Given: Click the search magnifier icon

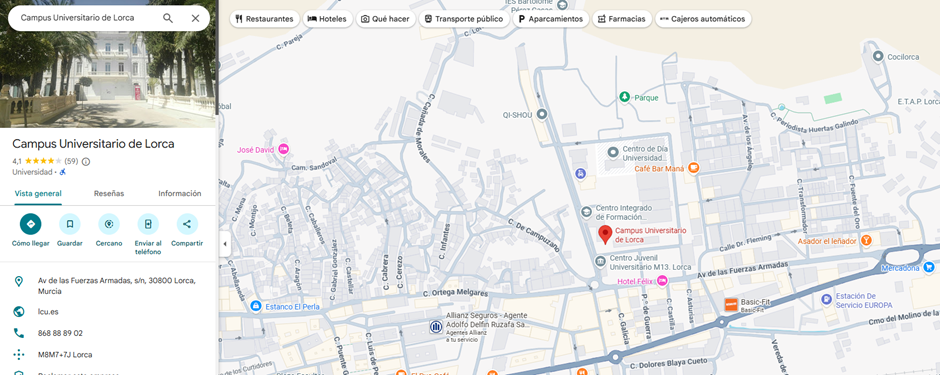Looking at the screenshot, I should 168,18.
